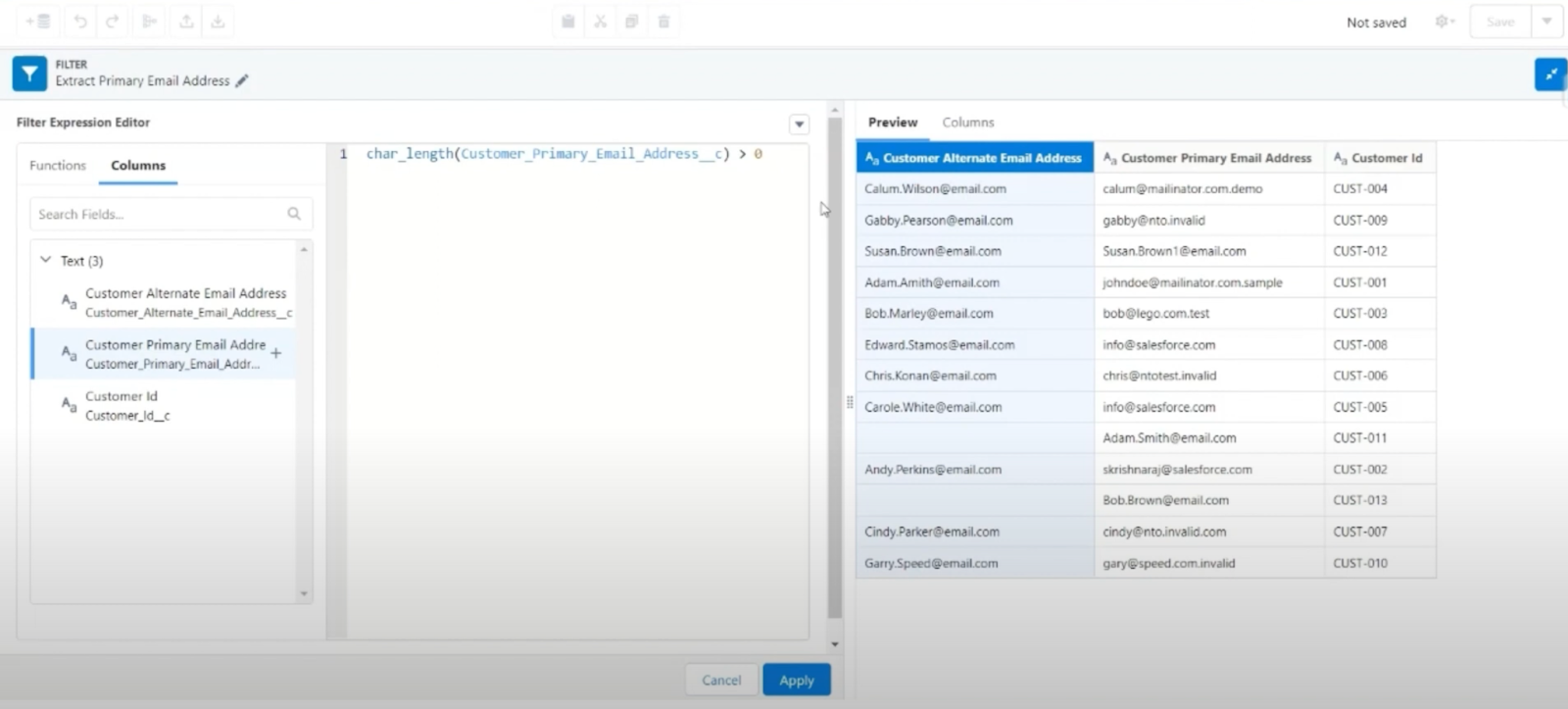Click the gabby@nto.invalid cell

[x=1209, y=220]
